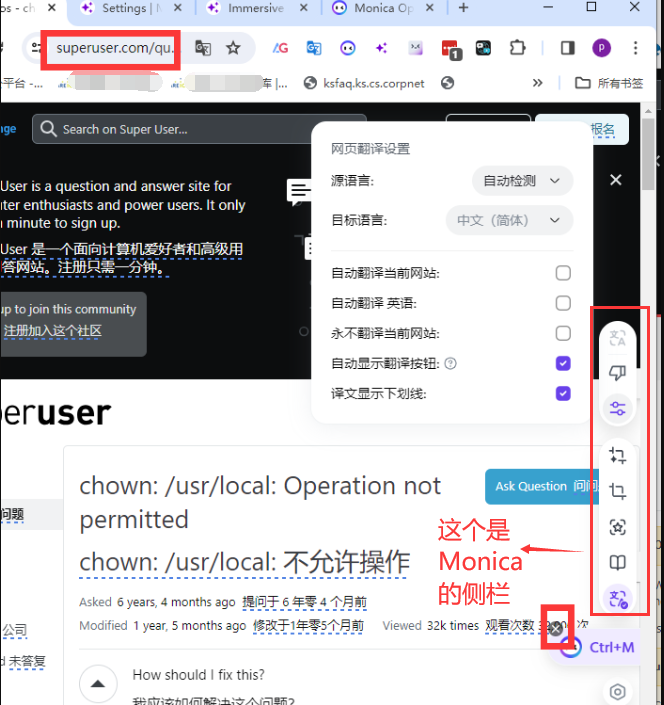Viewport: 664px width, 705px height.
Task: Uncheck 译文显示下划线 checkbox
Action: 563,393
